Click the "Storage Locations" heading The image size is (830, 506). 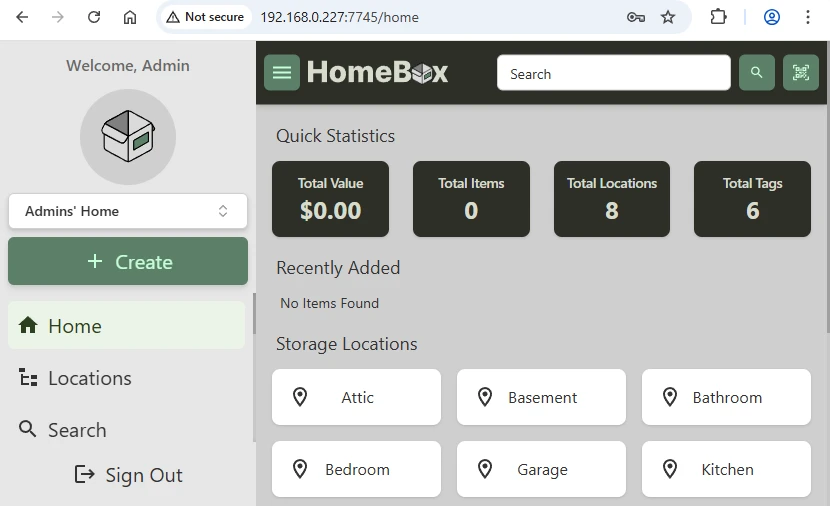click(x=346, y=344)
